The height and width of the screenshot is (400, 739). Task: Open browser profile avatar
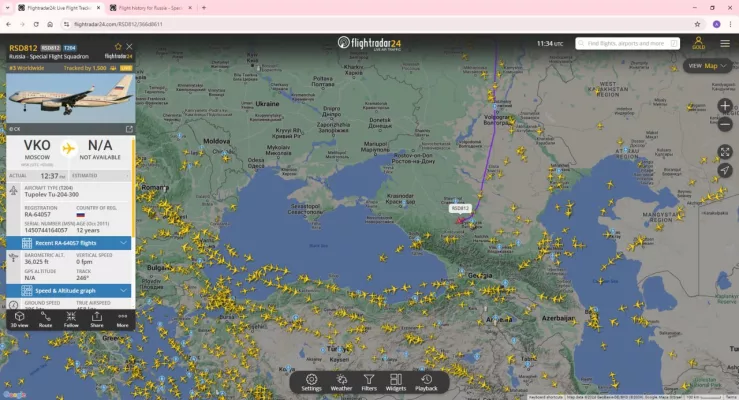coord(716,24)
